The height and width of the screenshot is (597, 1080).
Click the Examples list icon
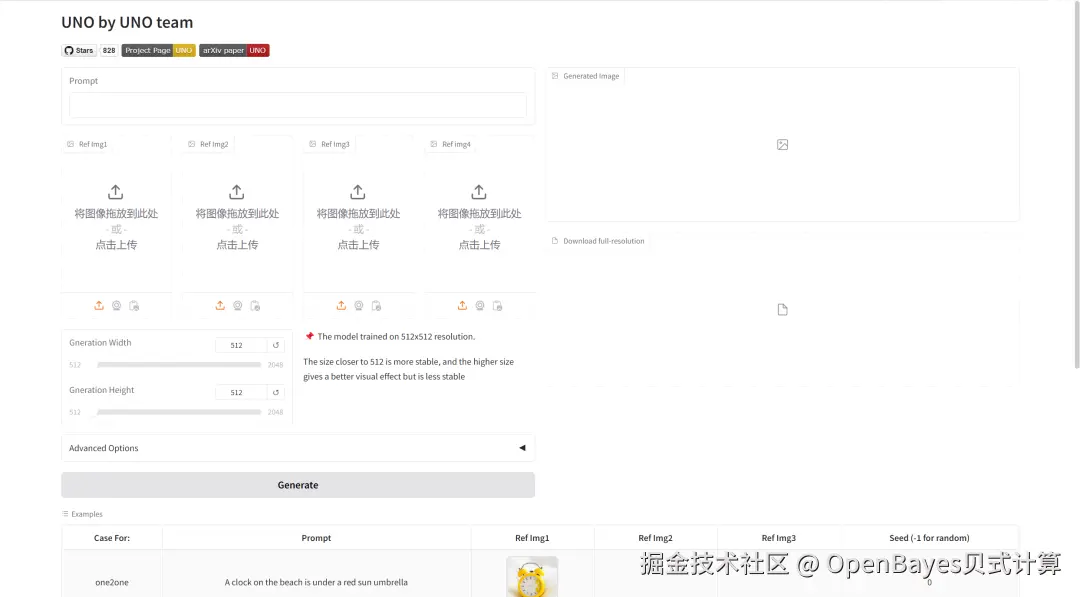pos(65,514)
